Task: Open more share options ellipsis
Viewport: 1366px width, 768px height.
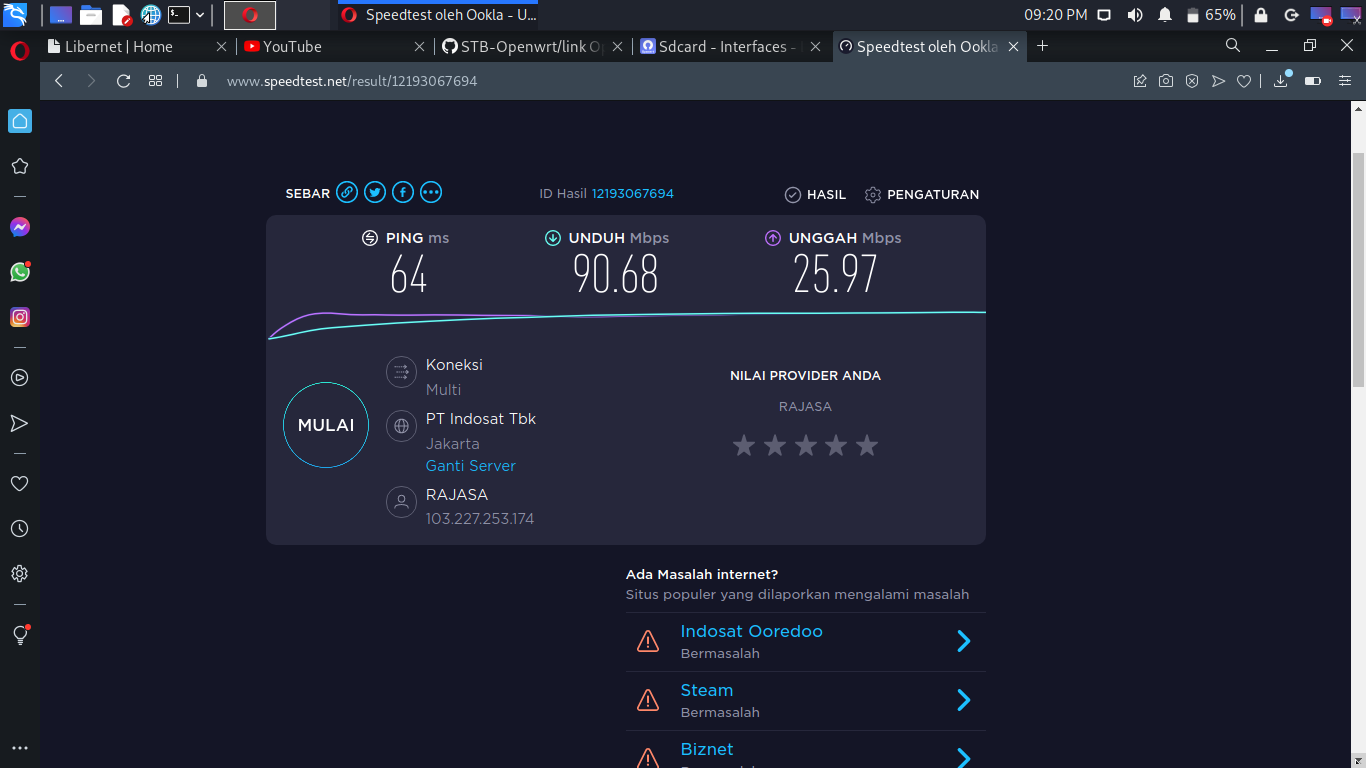Action: pyautogui.click(x=431, y=192)
